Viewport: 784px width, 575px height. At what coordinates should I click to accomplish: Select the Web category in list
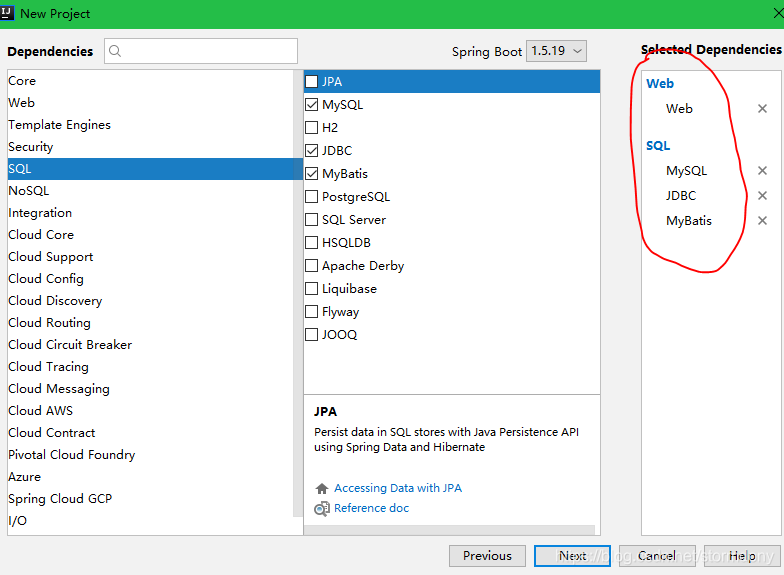click(150, 103)
